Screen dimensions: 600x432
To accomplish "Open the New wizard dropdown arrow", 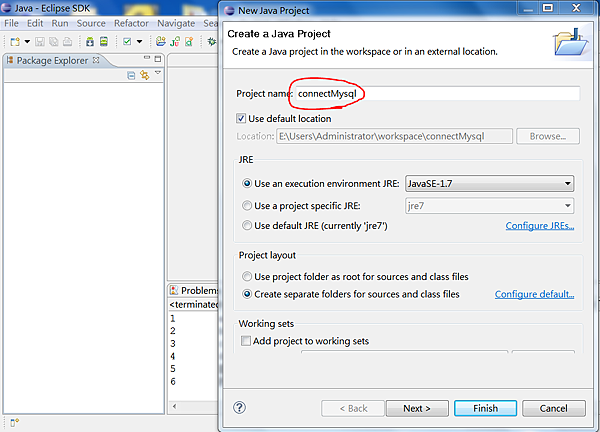I will point(27,42).
